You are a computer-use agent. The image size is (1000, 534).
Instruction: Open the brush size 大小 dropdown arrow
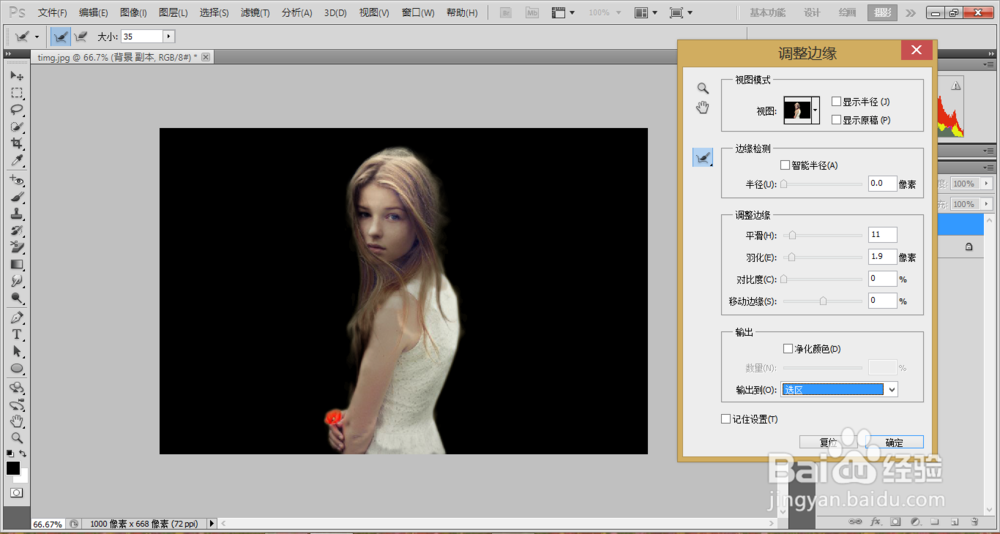(x=168, y=36)
